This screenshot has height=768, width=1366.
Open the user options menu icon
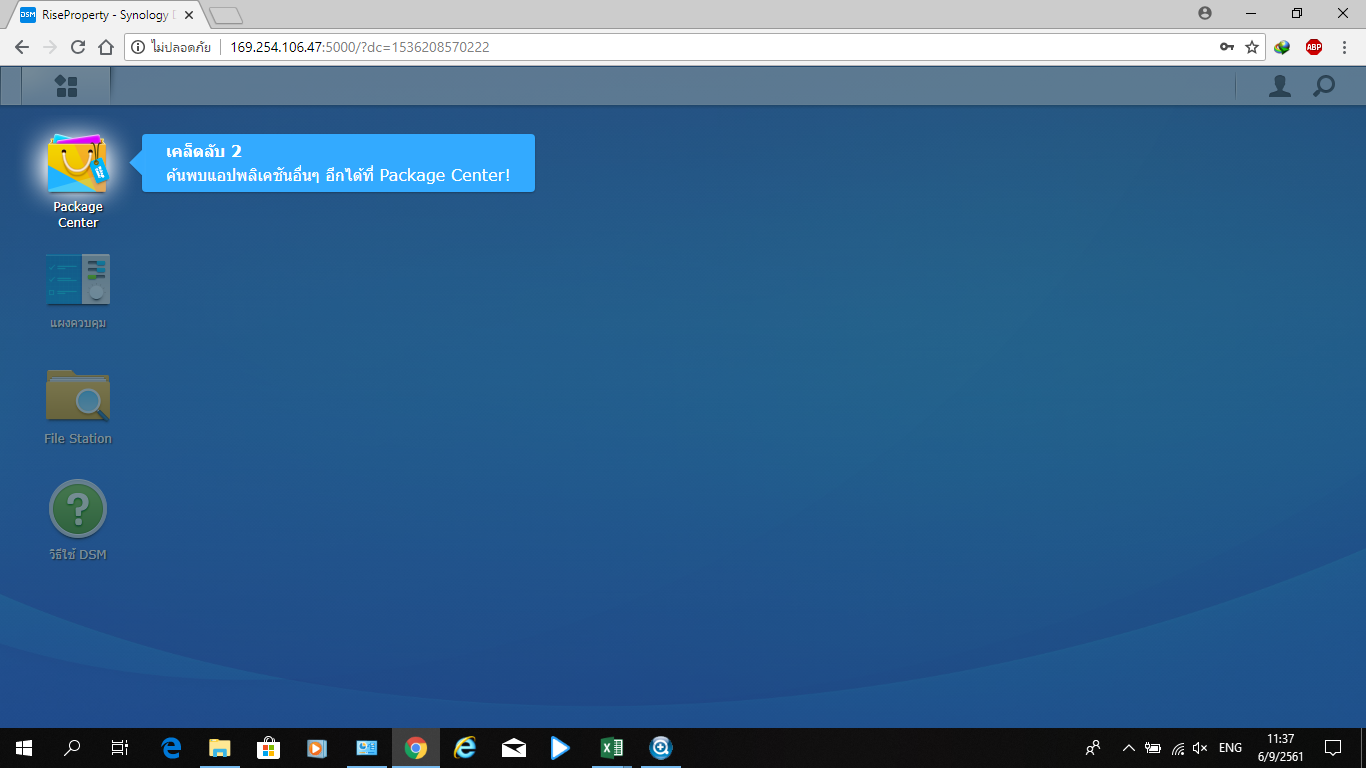pyautogui.click(x=1279, y=86)
